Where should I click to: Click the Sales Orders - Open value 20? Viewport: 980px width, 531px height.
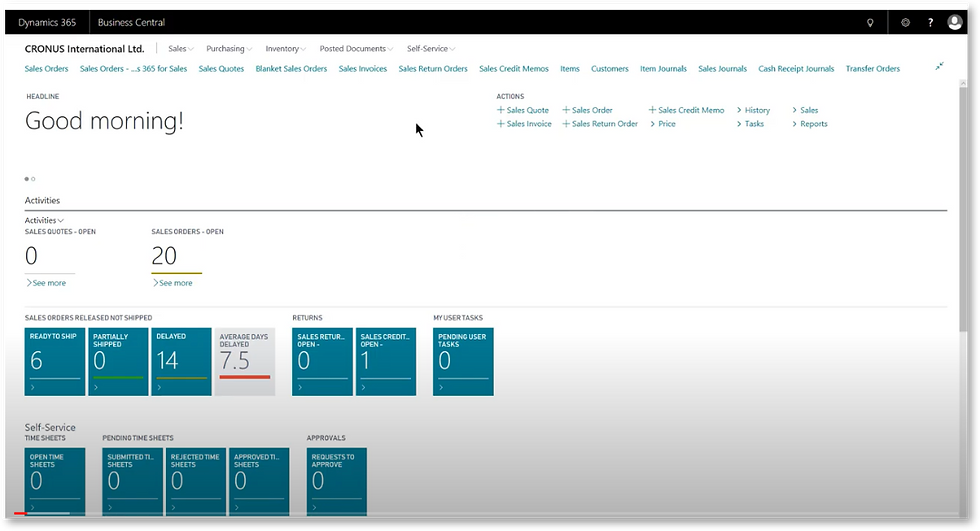pos(164,256)
